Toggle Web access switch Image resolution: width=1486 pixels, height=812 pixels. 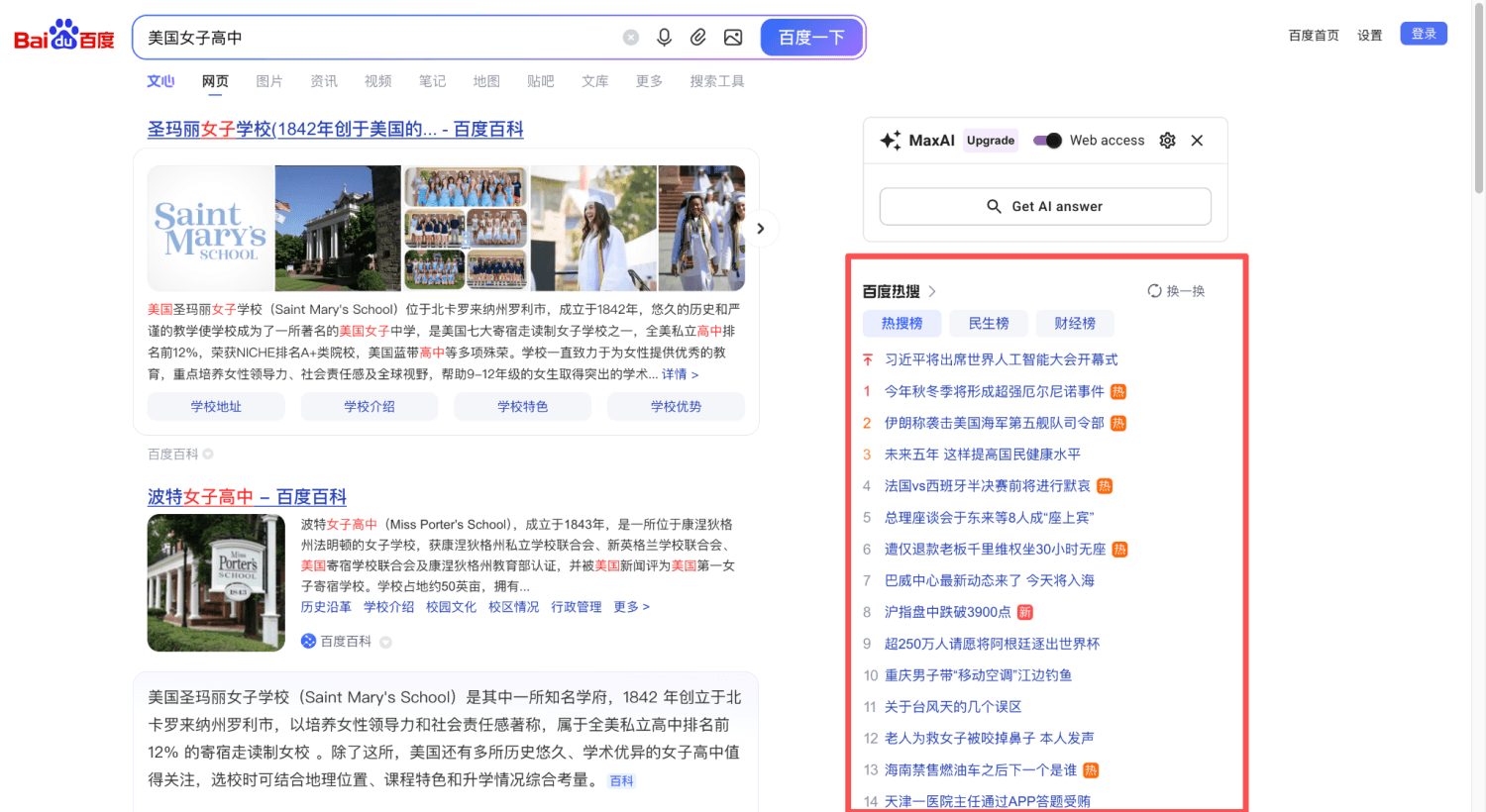pyautogui.click(x=1047, y=141)
